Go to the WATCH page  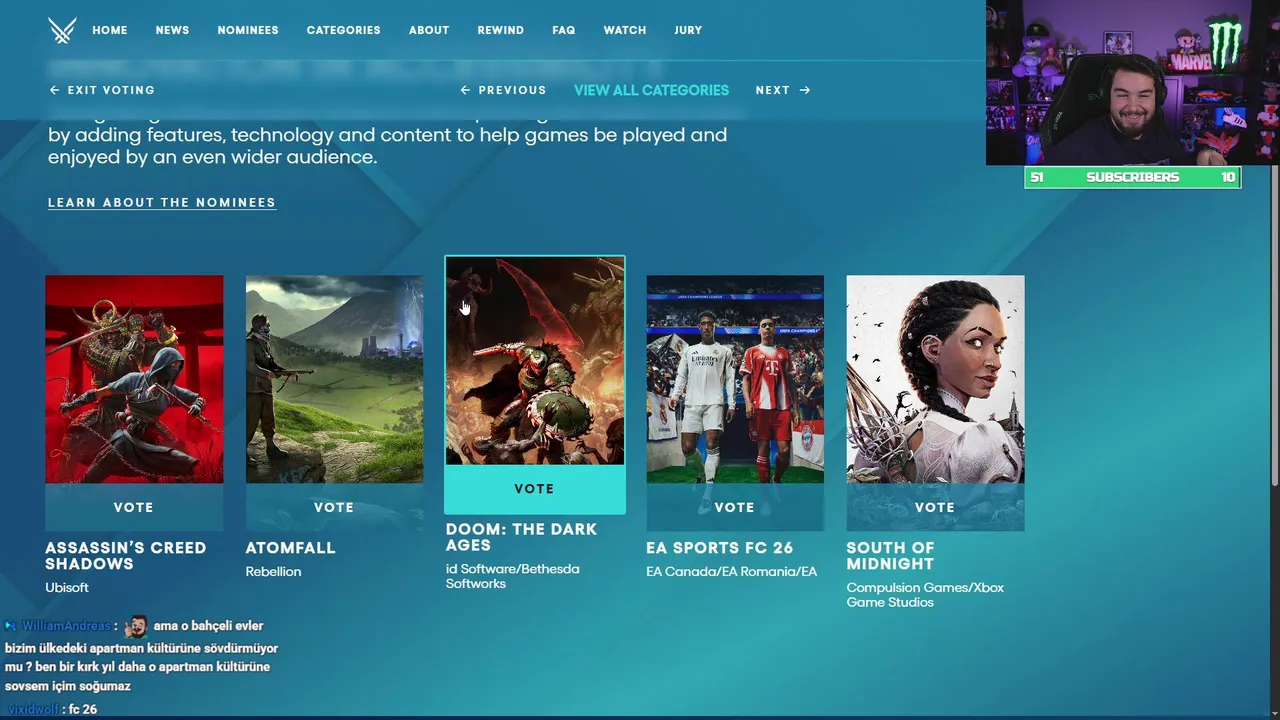click(625, 30)
